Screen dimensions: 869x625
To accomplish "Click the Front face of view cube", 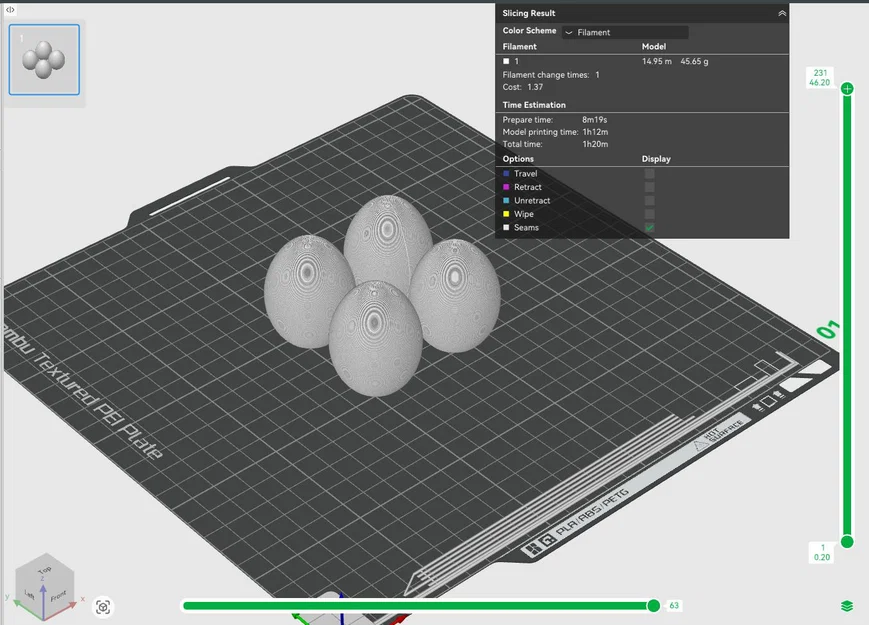I will coord(59,596).
